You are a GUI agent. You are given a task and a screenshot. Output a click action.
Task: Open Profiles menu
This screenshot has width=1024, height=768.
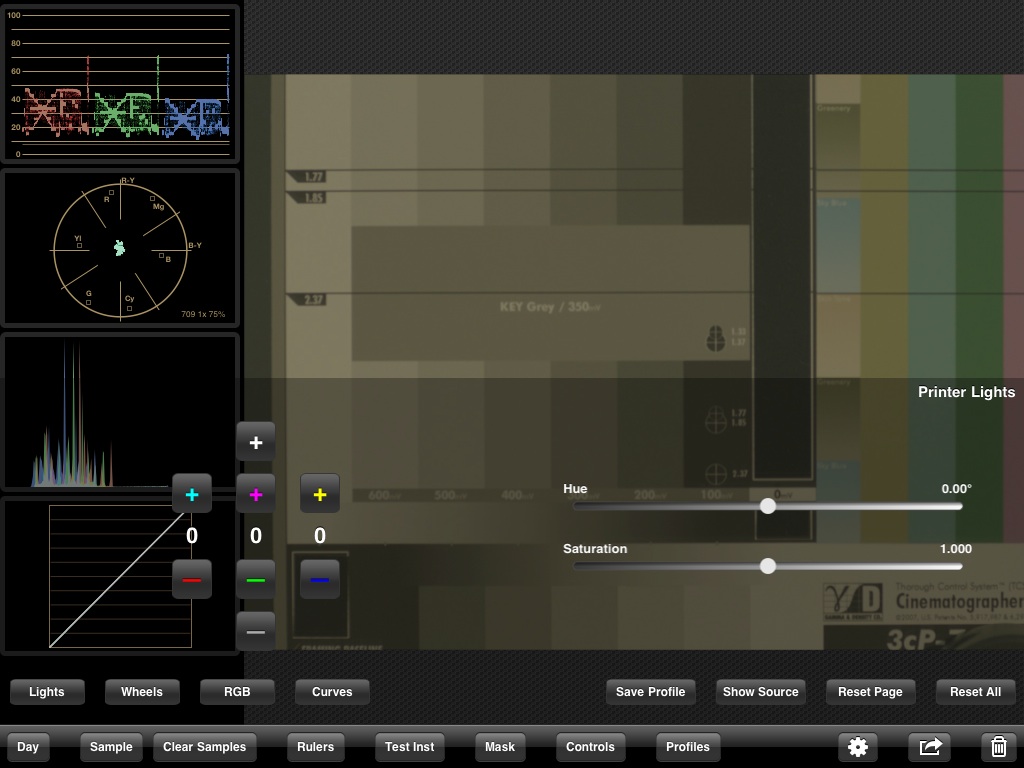(x=688, y=746)
